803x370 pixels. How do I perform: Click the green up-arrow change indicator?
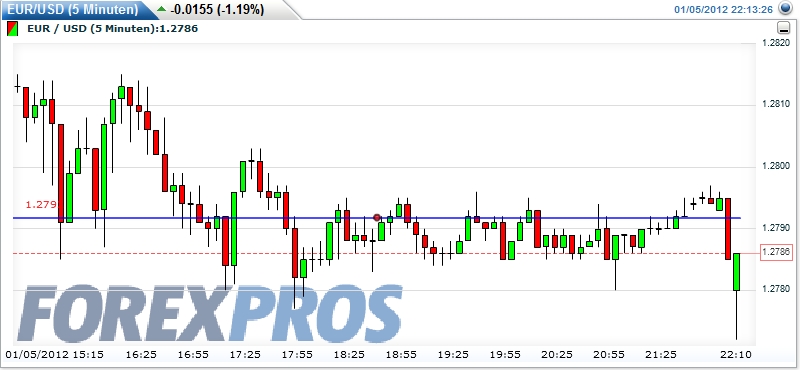coord(161,9)
